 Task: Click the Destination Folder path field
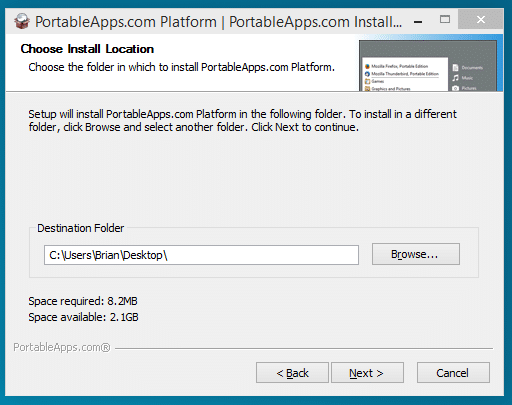pos(201,255)
